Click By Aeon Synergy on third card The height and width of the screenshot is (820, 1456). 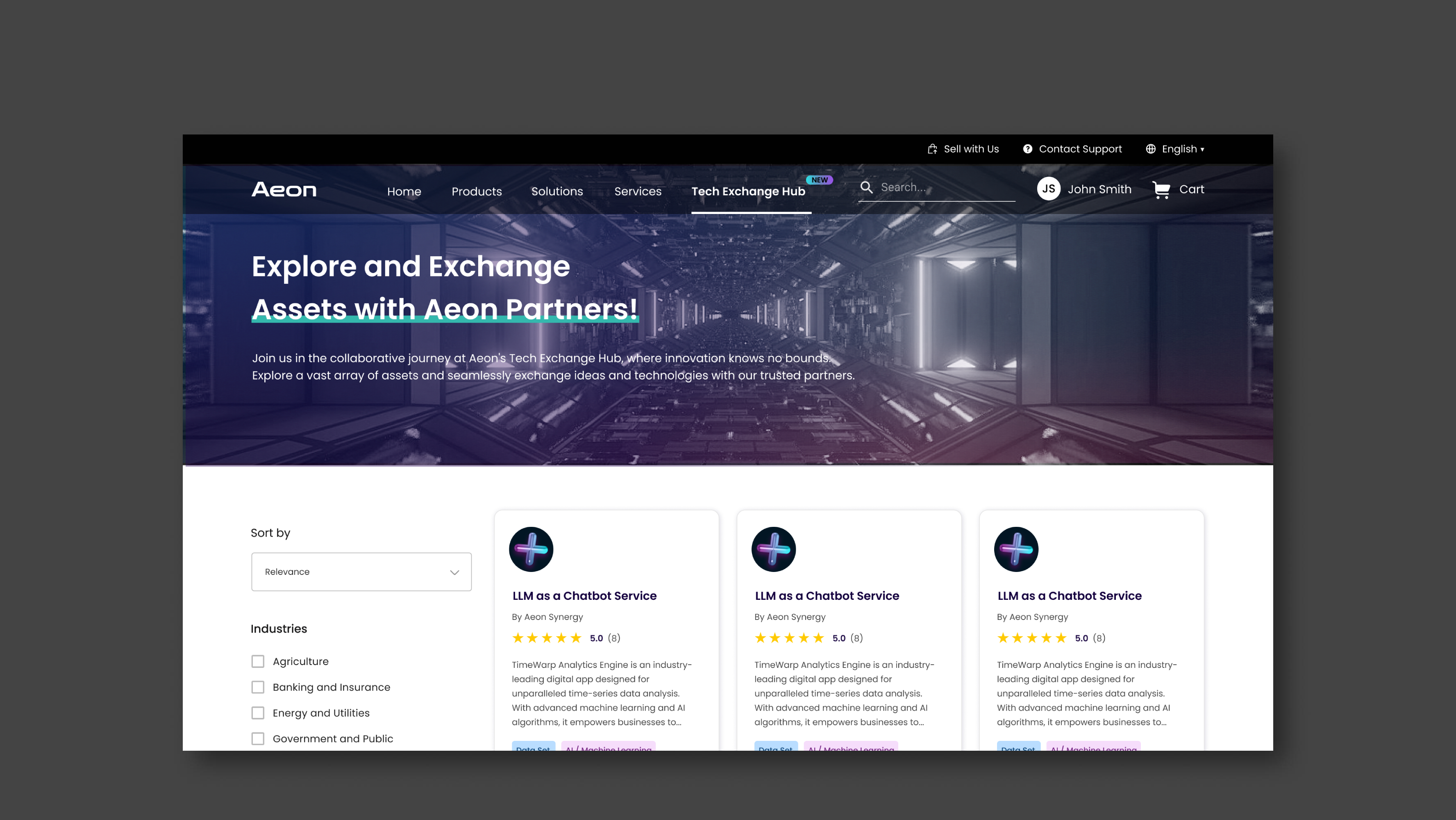(1032, 616)
